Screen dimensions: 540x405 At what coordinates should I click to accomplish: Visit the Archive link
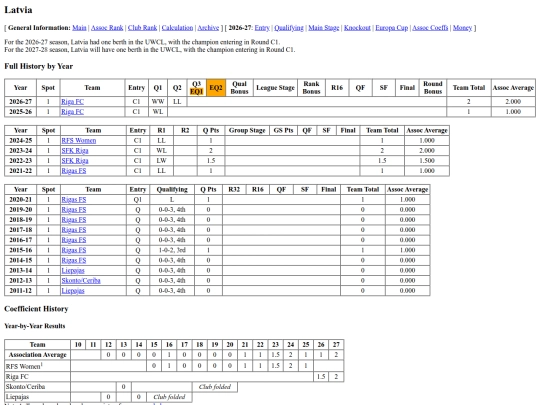(x=208, y=28)
